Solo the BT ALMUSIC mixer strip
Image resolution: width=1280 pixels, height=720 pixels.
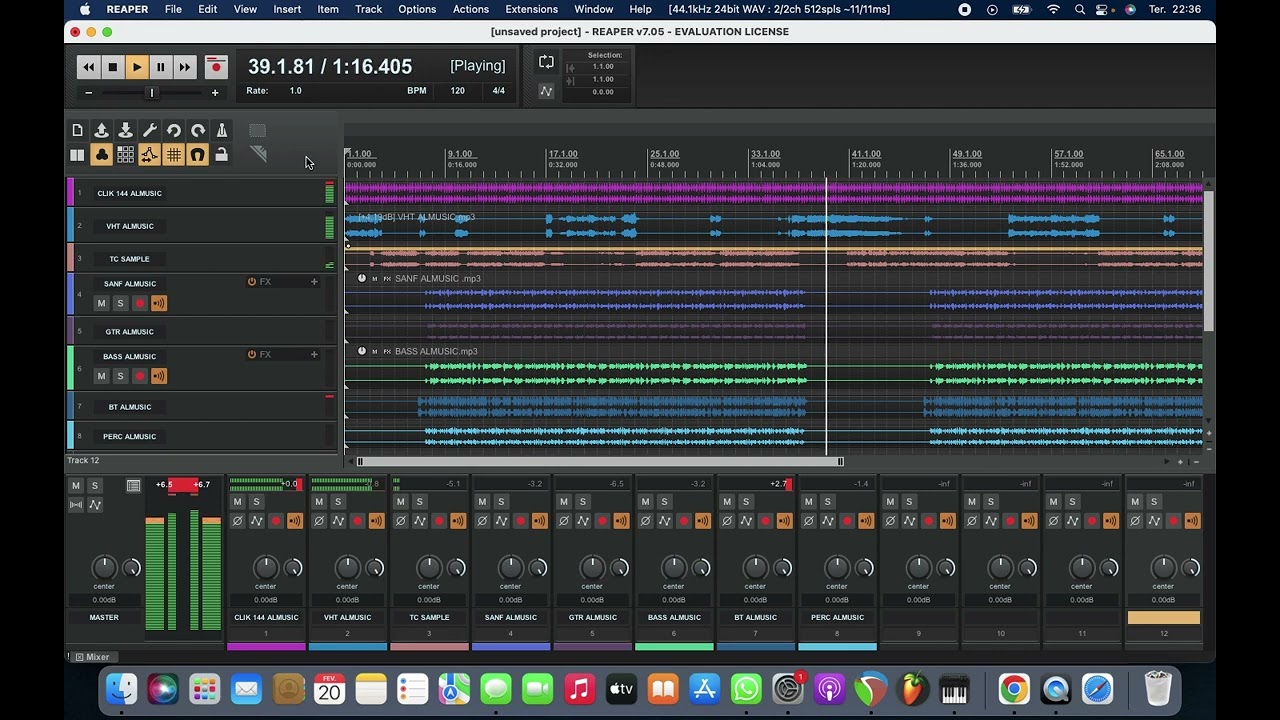point(745,502)
